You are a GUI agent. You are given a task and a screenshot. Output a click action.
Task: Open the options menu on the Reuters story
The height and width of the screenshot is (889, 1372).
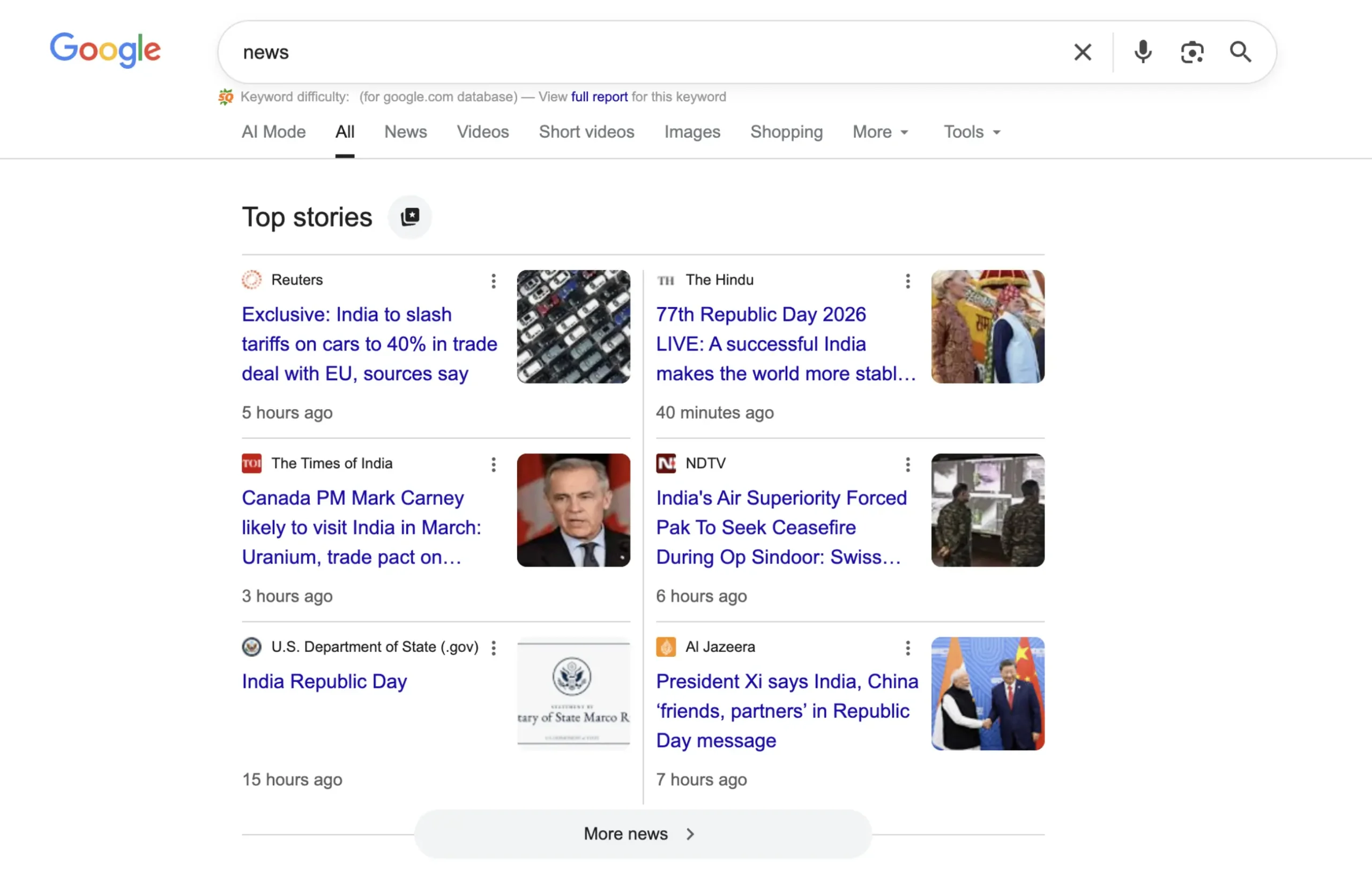[x=494, y=281]
